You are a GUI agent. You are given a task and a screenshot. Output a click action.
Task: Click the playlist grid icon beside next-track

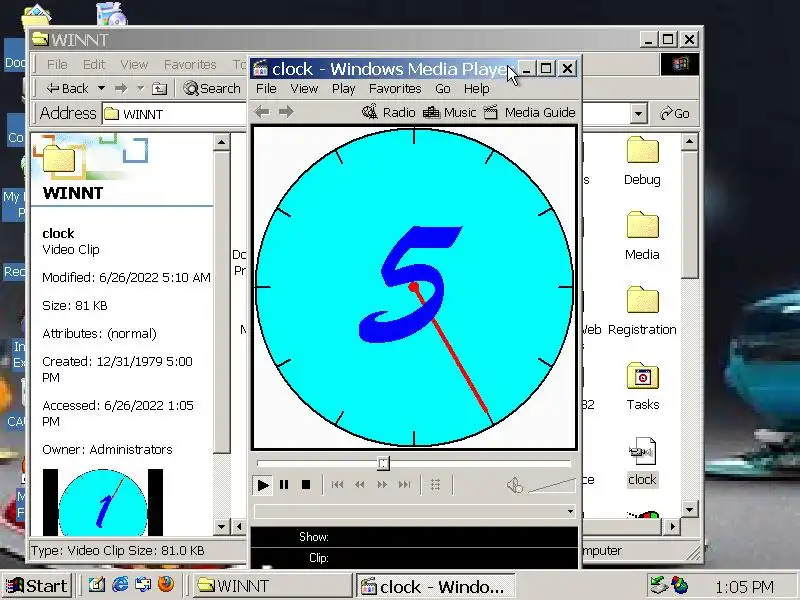[x=435, y=485]
